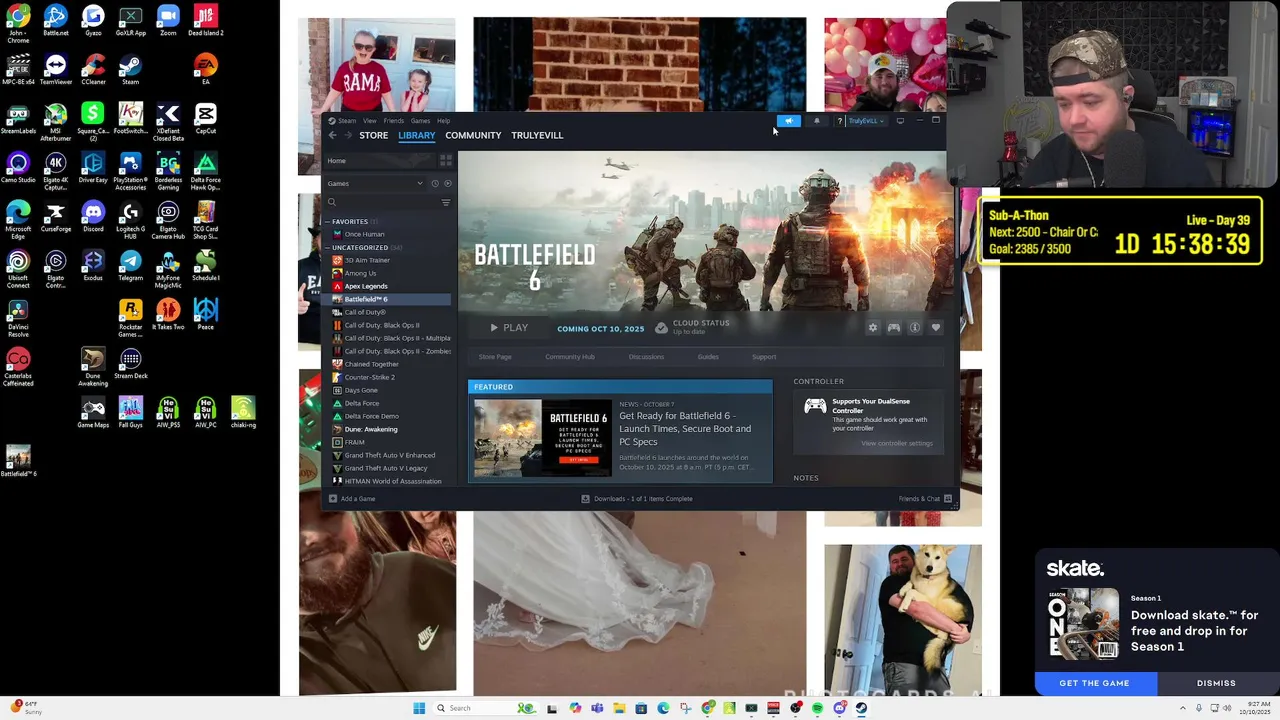
Task: Open the Discord desktop icon
Action: [x=93, y=216]
